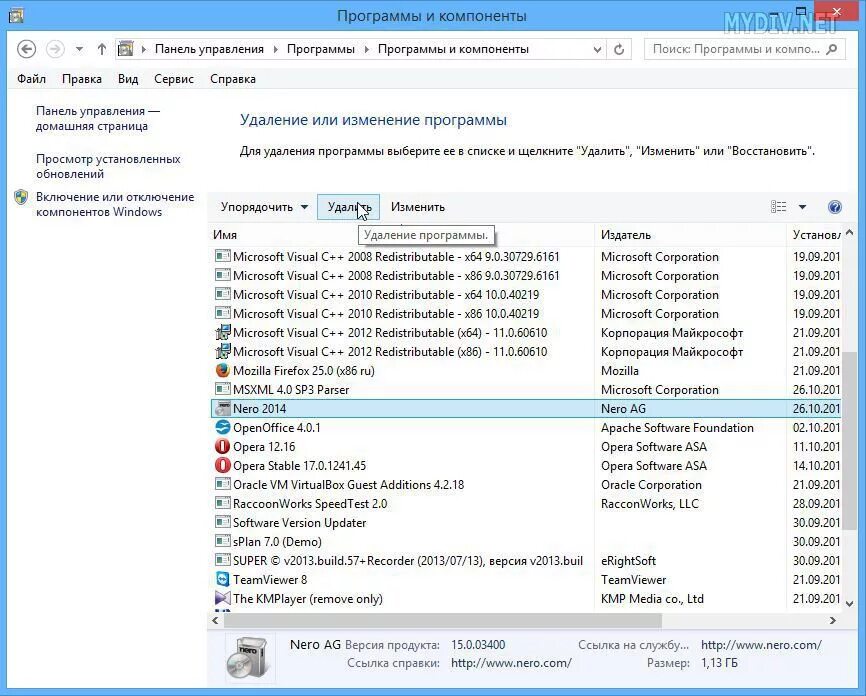
Task: Select Mozilla Firefox 25.0 (x86 ru) name
Action: (304, 371)
